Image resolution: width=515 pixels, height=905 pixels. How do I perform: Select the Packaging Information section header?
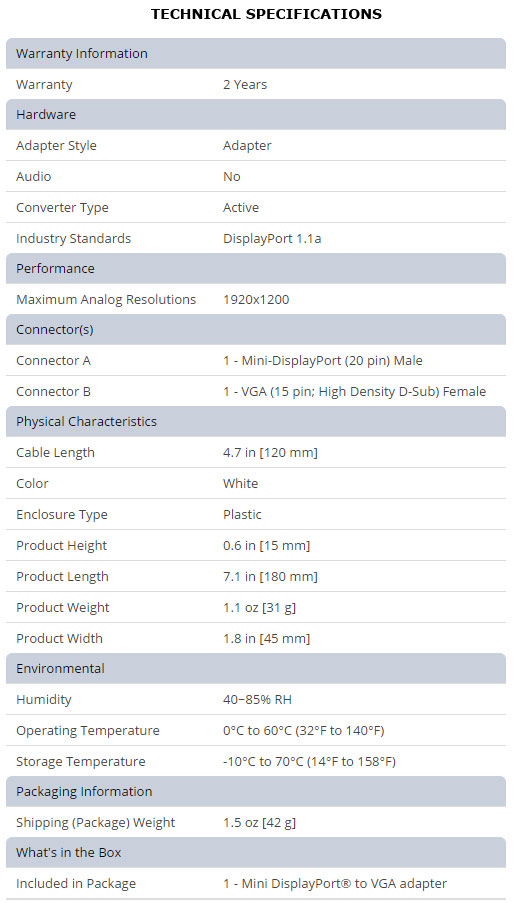(256, 791)
